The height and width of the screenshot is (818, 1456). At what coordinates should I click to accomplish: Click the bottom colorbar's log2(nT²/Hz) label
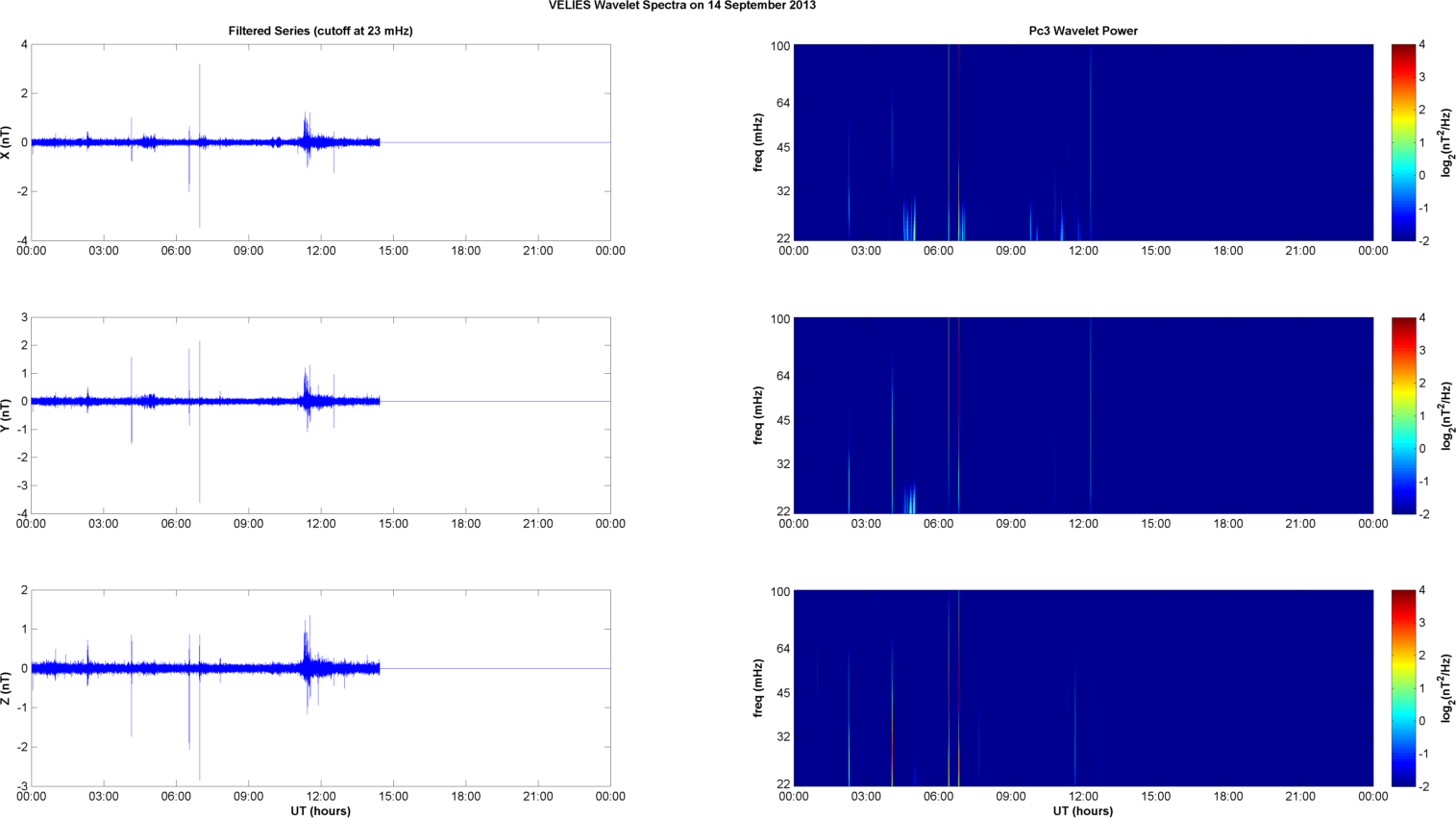click(1446, 688)
